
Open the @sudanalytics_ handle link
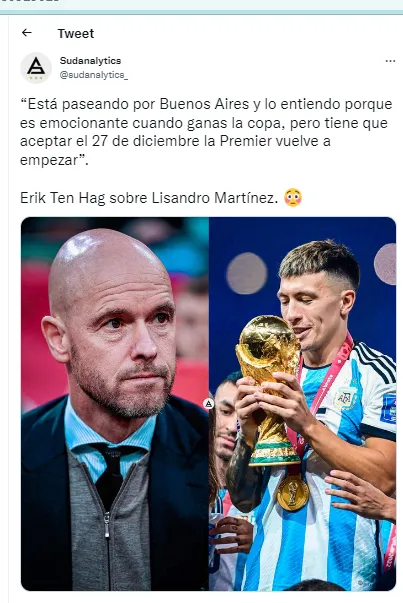93,75
